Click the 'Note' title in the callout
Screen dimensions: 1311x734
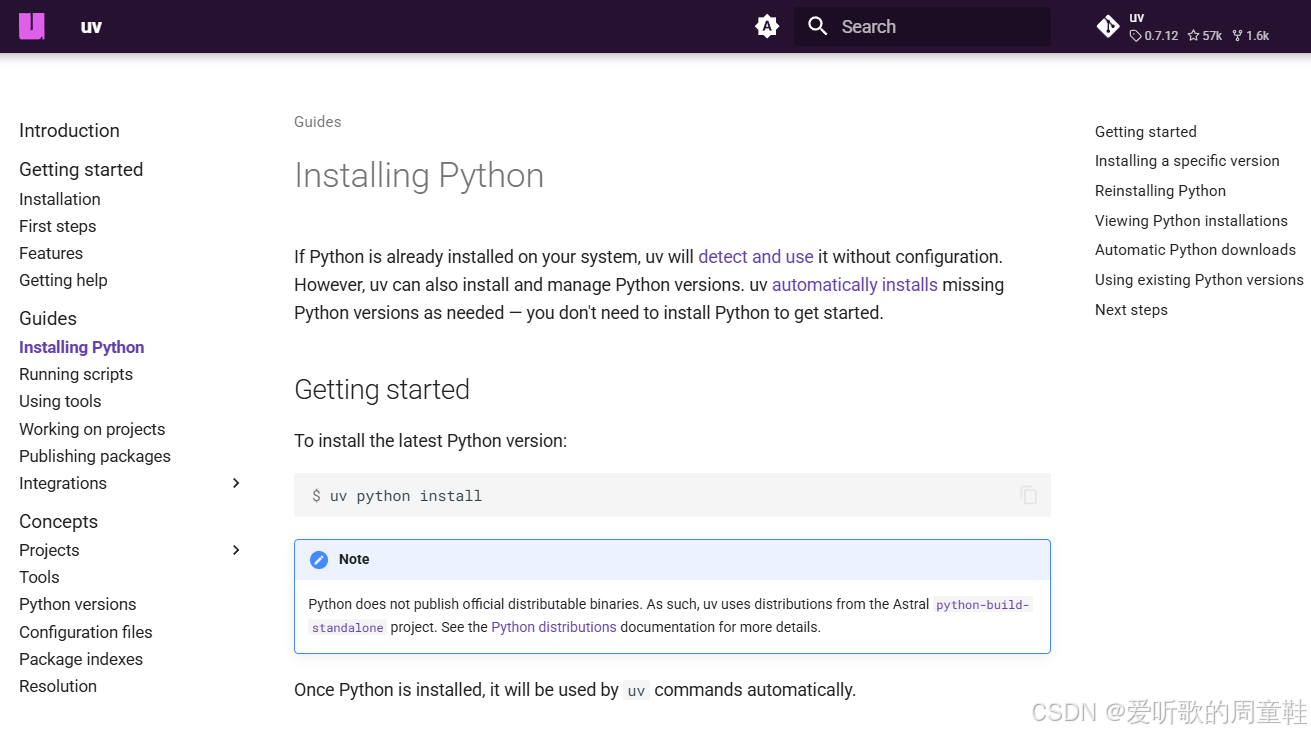point(354,560)
